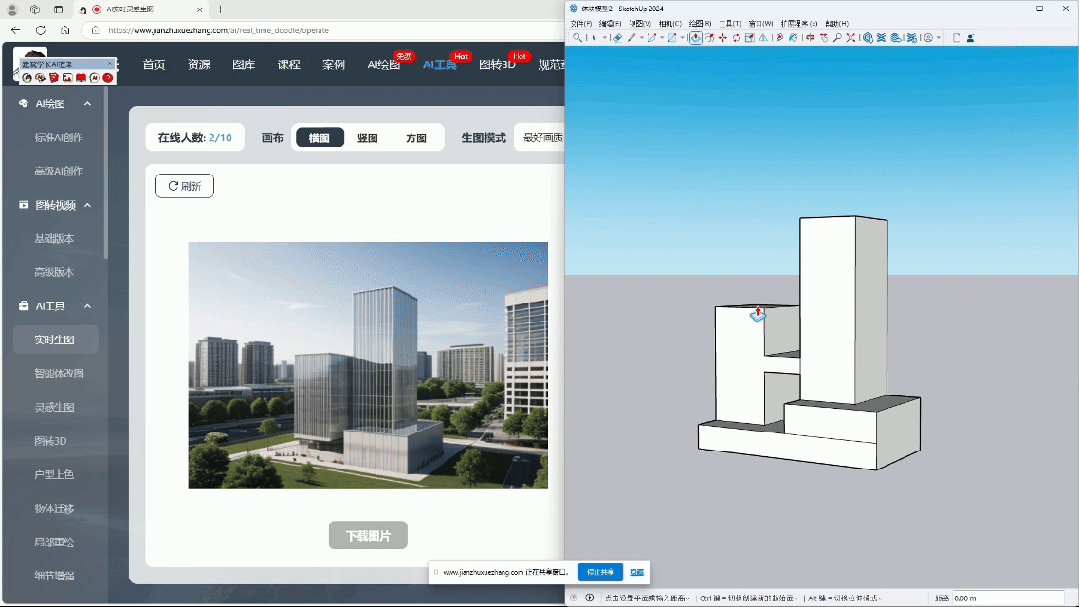
Task: Collapse the 图转视频 sidebar section
Action: pyautogui.click(x=87, y=205)
